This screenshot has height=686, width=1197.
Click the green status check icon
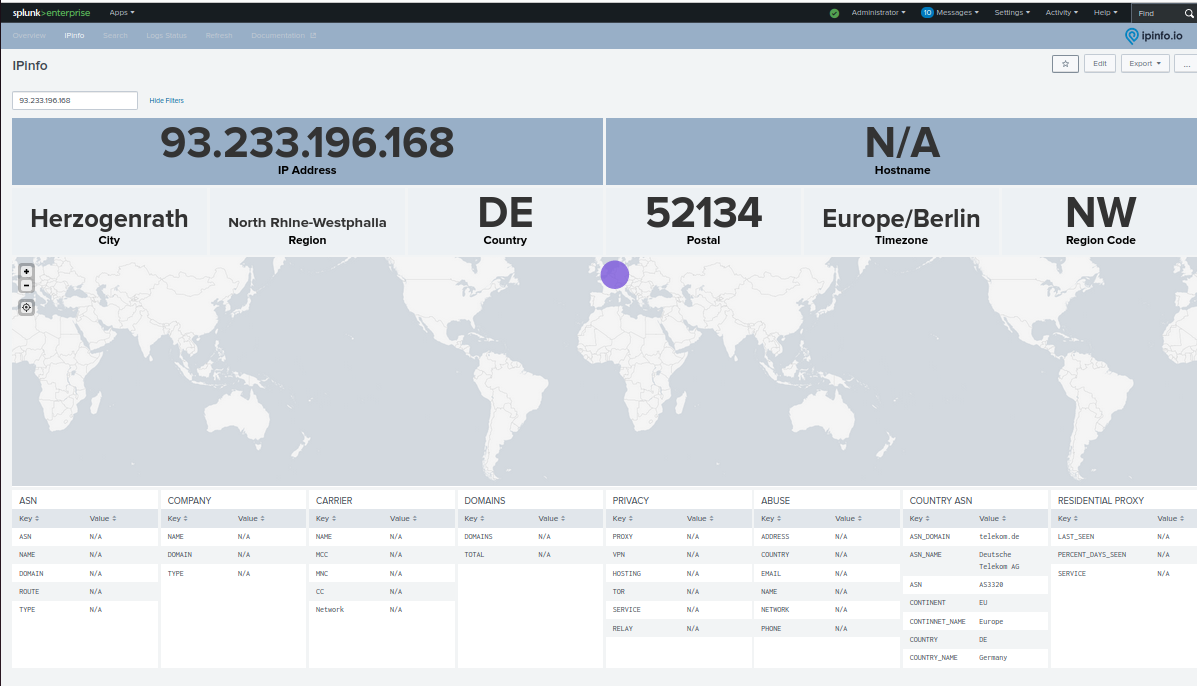click(833, 12)
